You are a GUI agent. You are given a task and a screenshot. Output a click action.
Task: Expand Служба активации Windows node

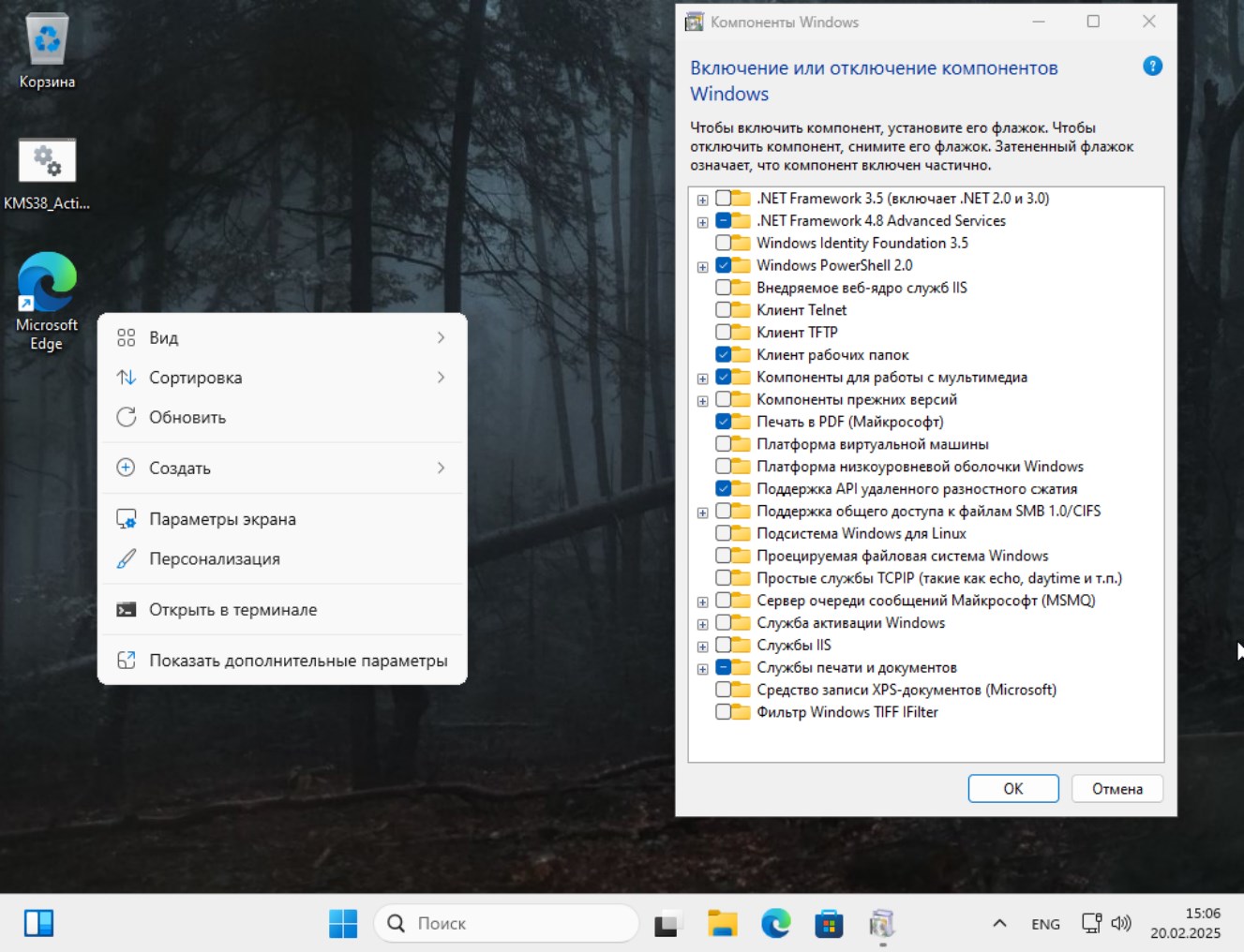click(702, 624)
